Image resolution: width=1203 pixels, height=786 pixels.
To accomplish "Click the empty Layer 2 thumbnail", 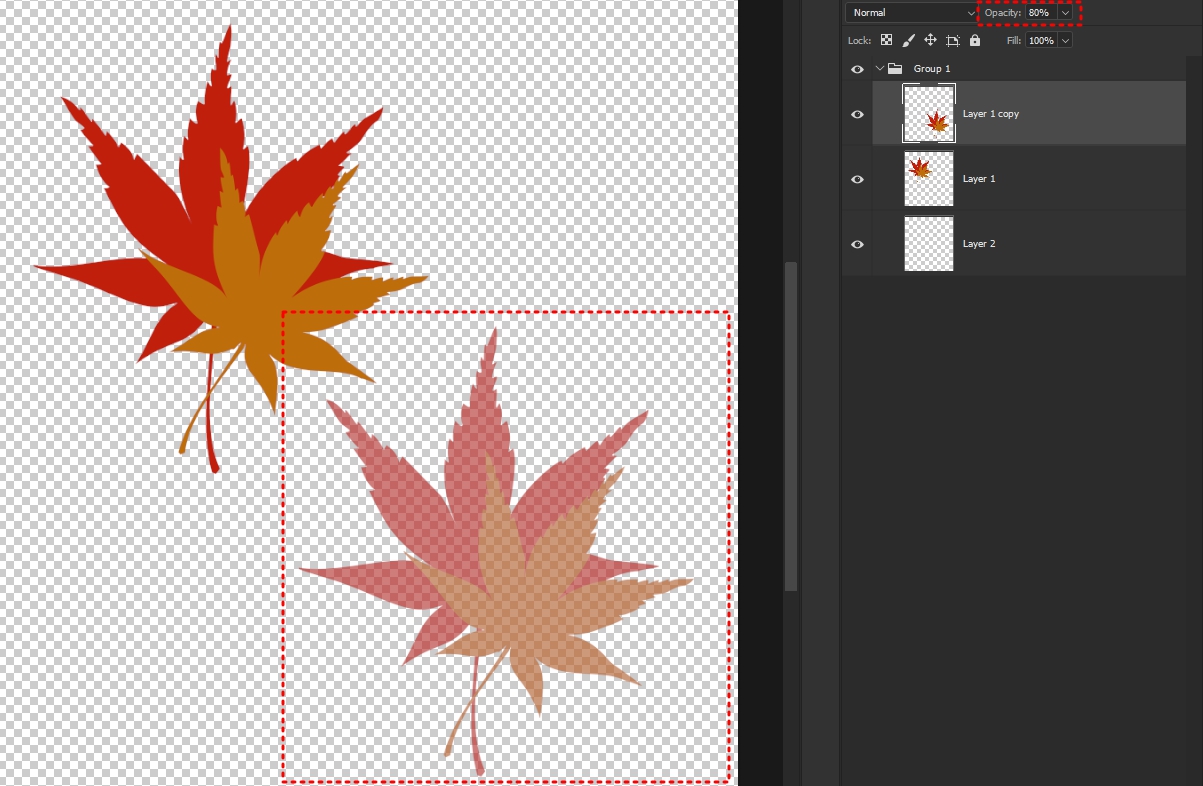I will [x=929, y=244].
